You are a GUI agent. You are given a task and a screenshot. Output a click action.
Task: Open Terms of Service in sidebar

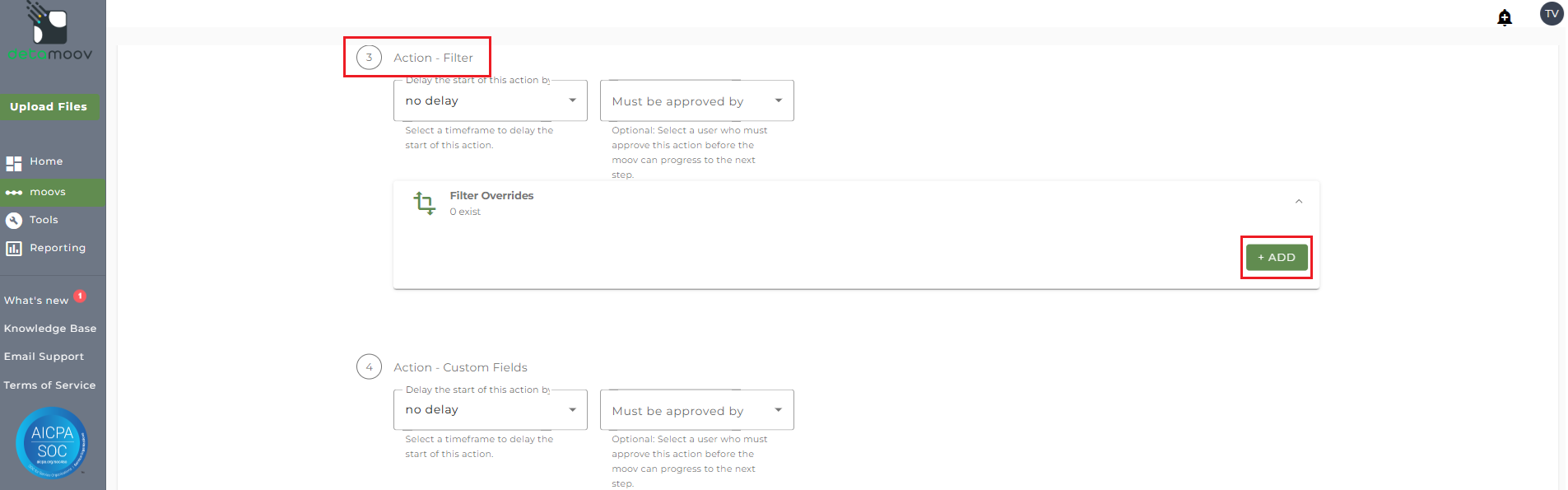[49, 385]
